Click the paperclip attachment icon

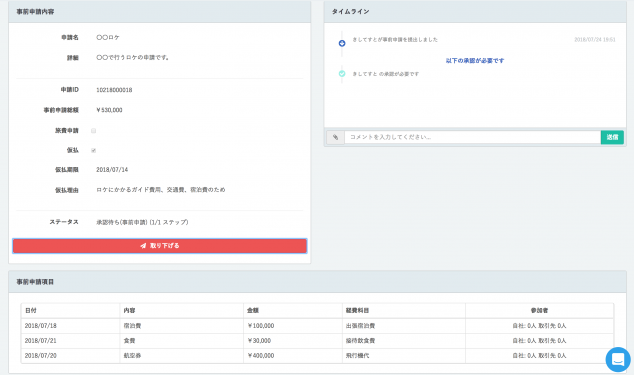pos(335,137)
